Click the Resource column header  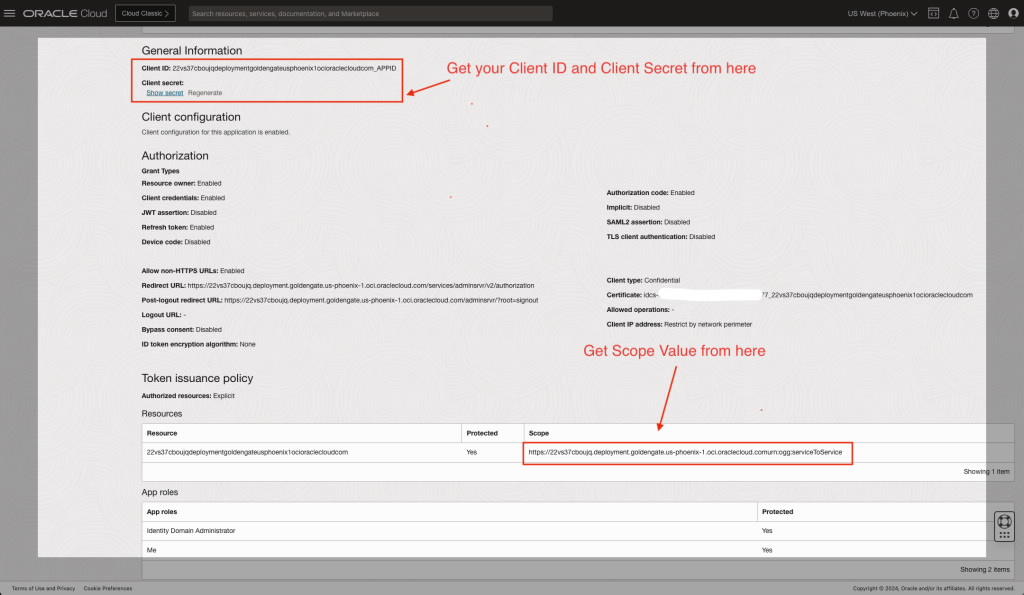pos(163,432)
